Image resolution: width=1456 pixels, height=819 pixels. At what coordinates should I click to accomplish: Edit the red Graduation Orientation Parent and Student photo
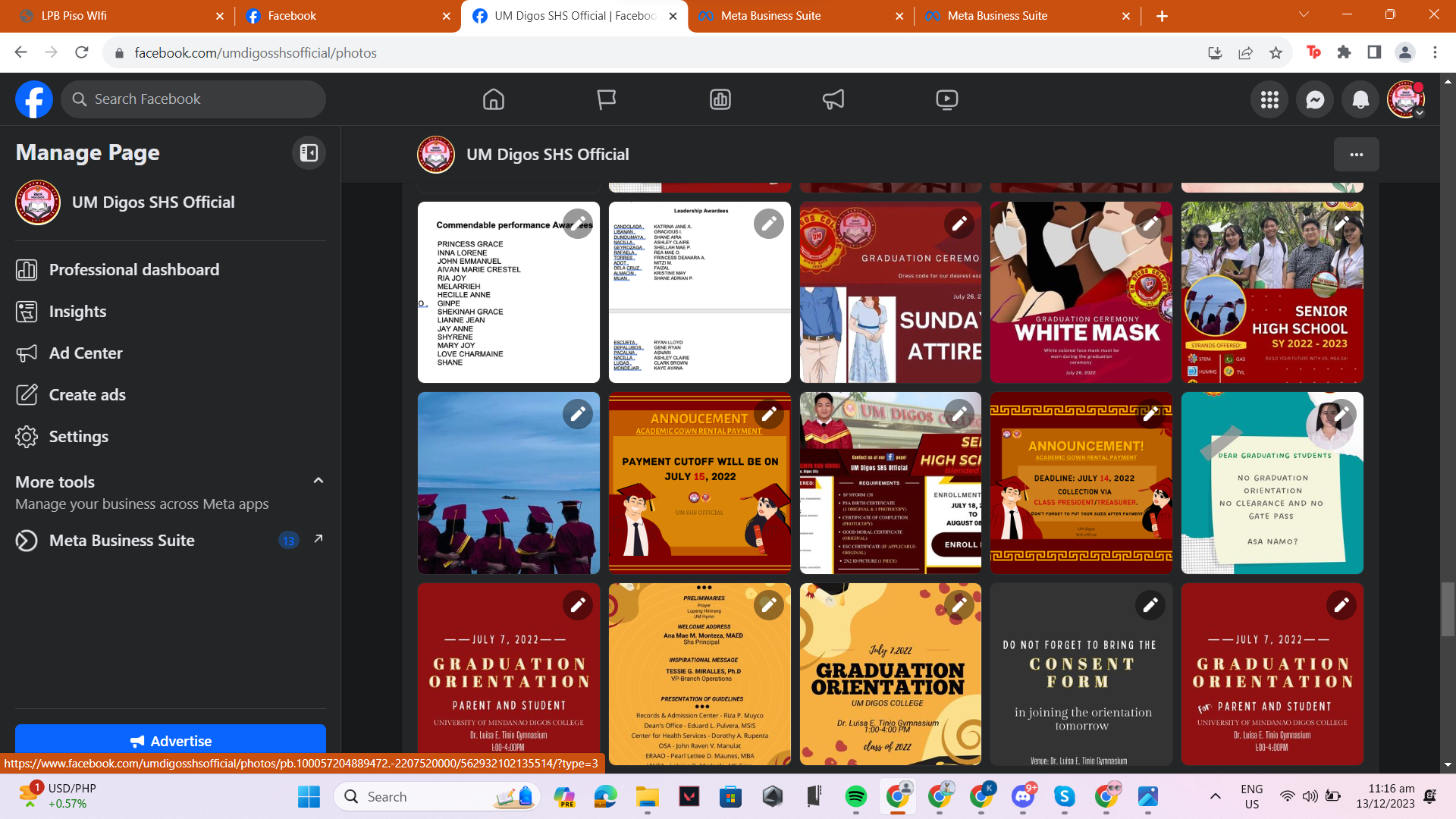point(578,605)
